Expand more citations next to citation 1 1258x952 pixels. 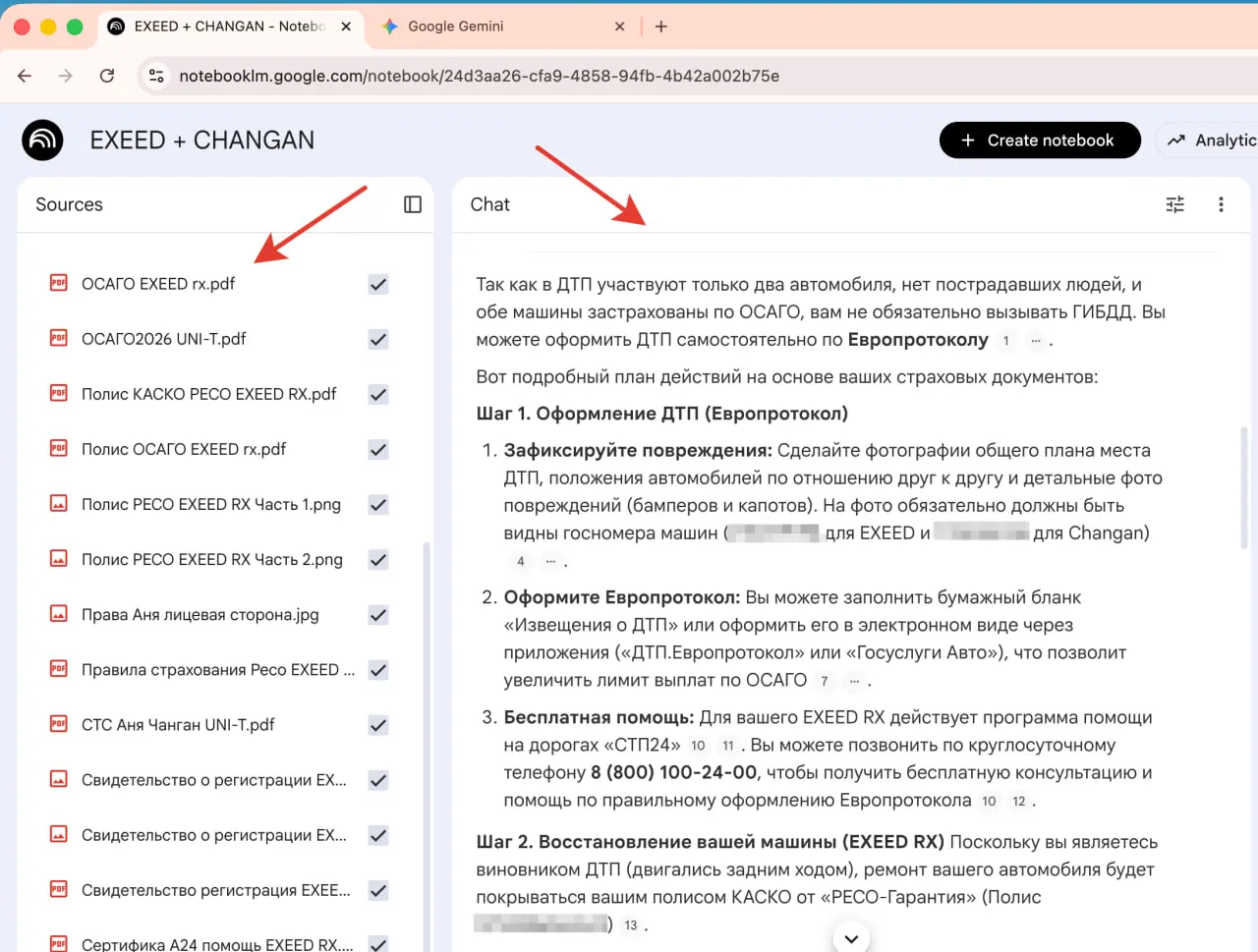pyautogui.click(x=1035, y=341)
